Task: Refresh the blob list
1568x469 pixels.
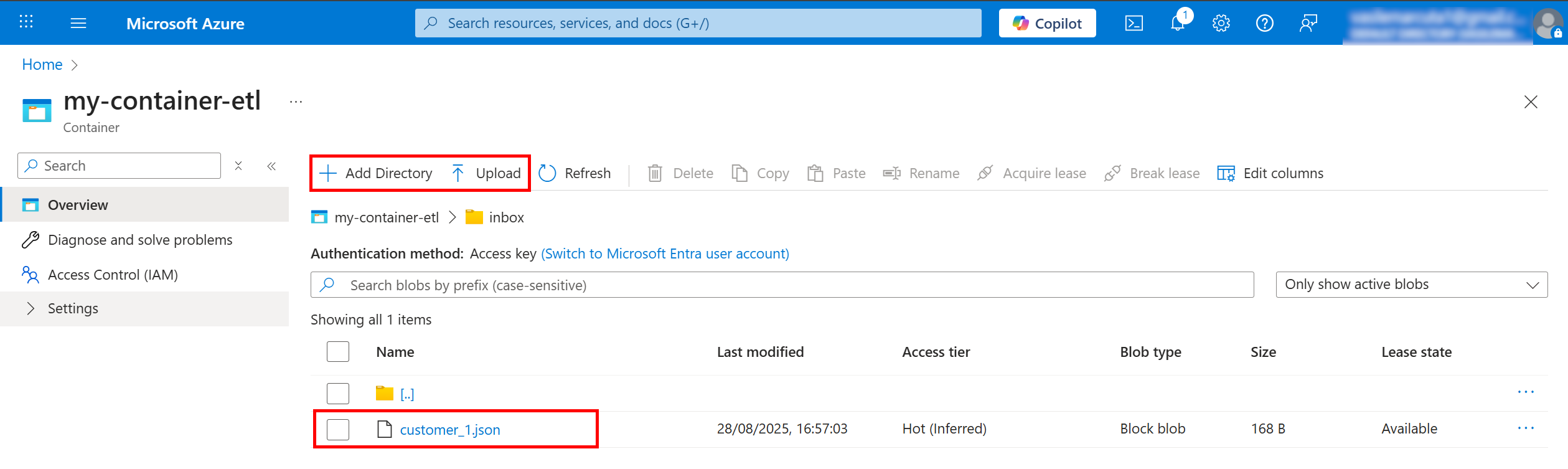Action: pyautogui.click(x=575, y=173)
